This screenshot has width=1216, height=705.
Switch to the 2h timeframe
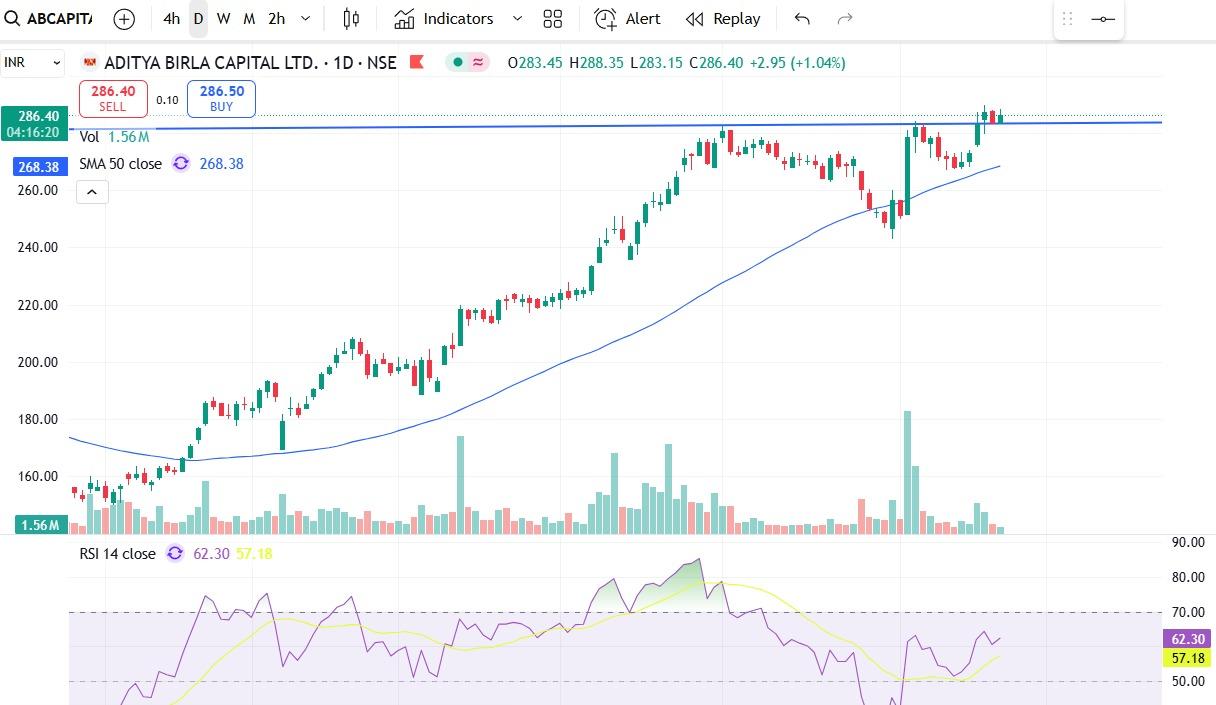tap(276, 18)
